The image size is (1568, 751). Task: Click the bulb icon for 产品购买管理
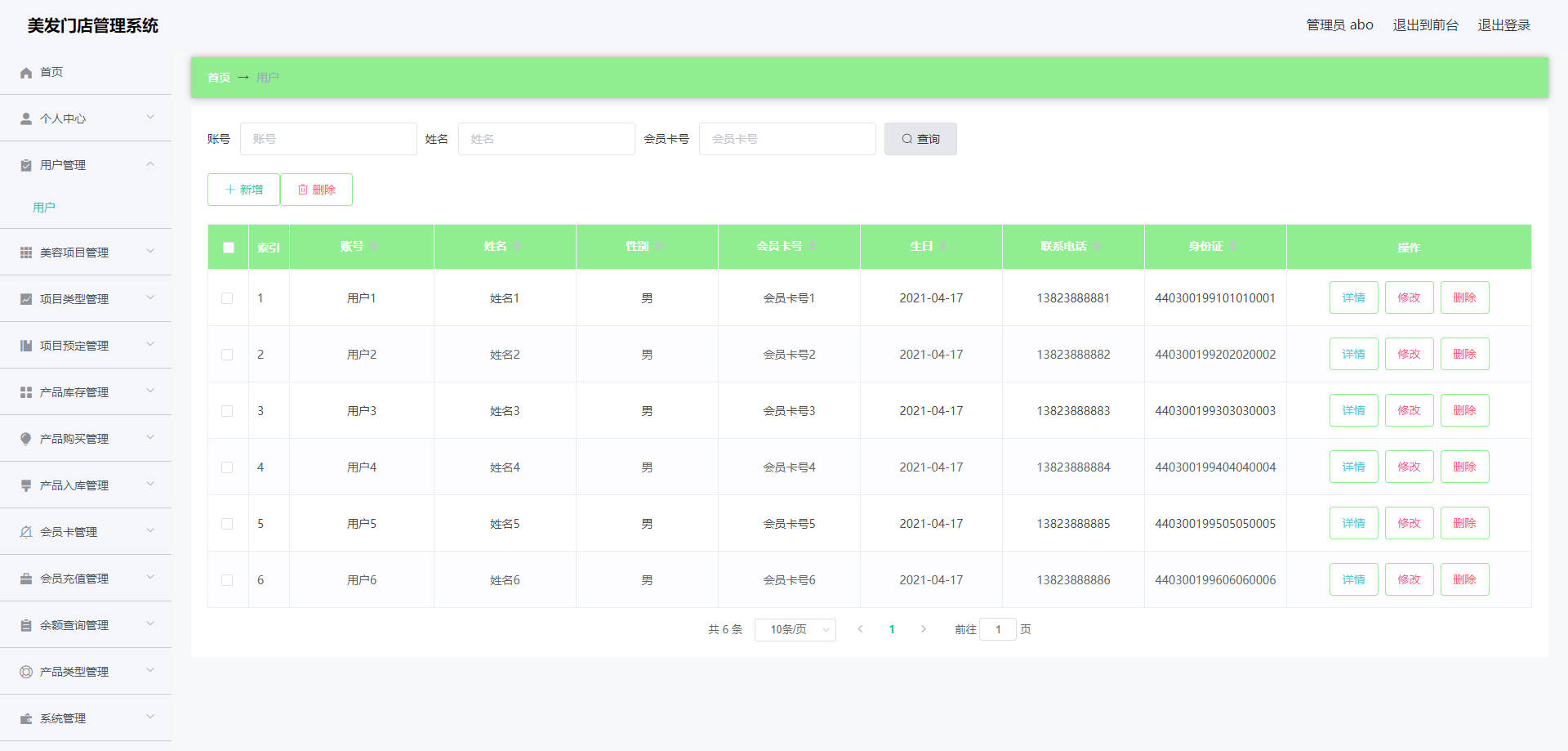coord(26,440)
